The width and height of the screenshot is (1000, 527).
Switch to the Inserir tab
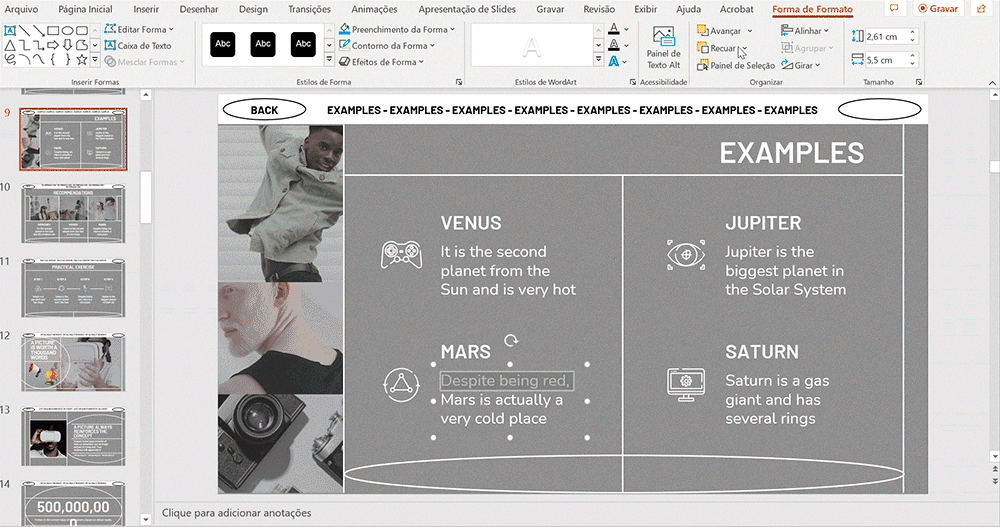tap(146, 9)
